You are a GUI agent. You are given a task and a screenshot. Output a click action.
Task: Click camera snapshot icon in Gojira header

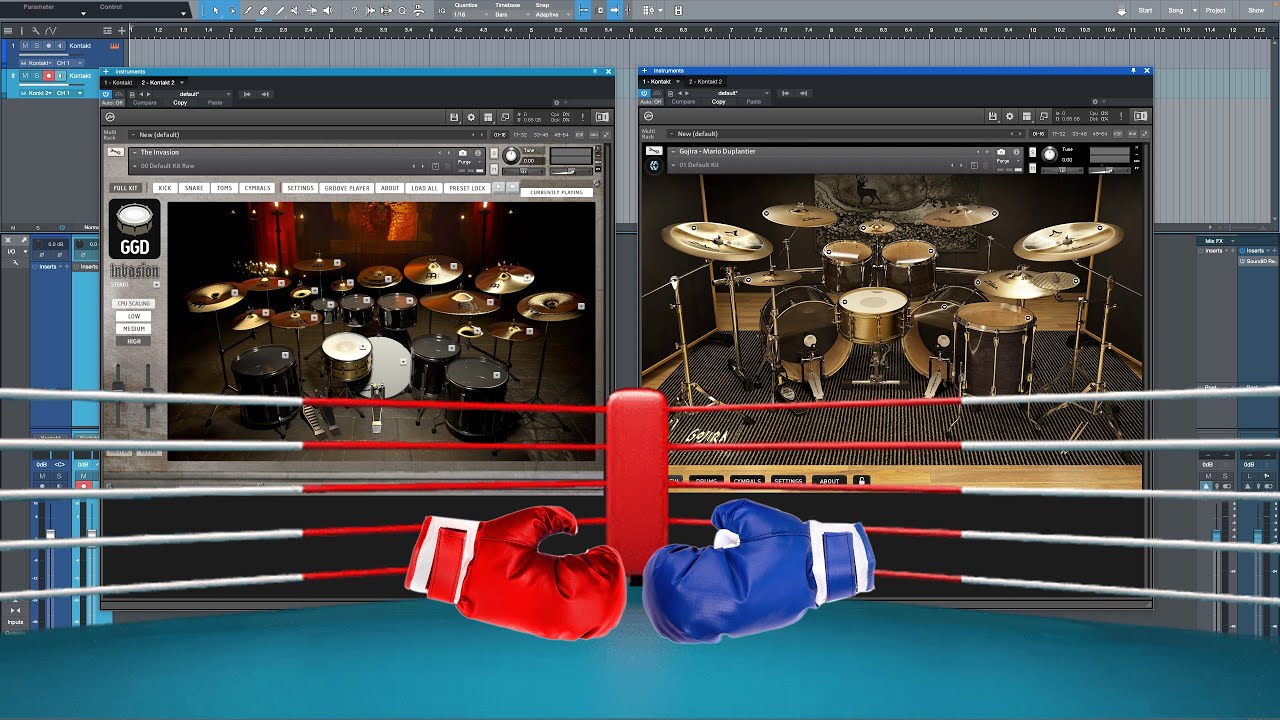[x=1001, y=152]
